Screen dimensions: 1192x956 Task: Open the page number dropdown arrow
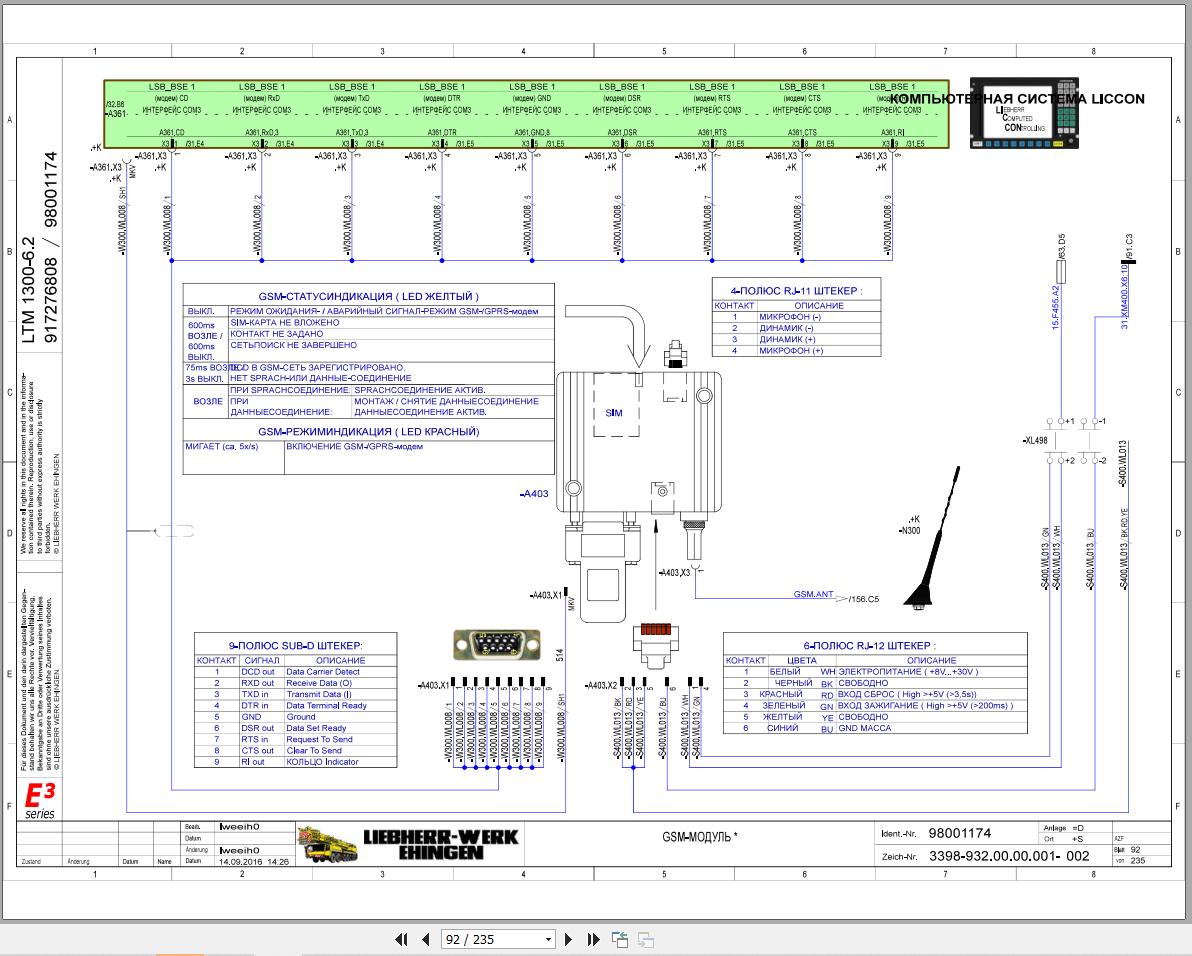(x=548, y=940)
